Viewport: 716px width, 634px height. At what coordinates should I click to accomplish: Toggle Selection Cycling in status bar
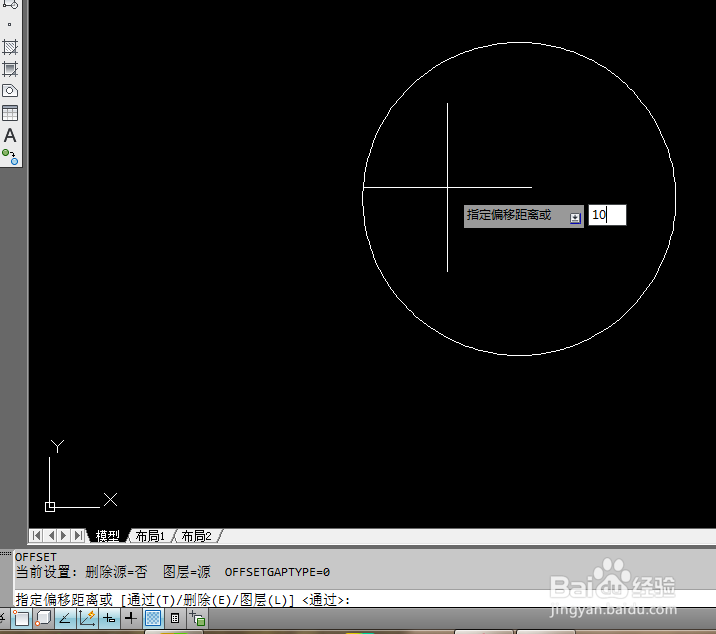197,618
